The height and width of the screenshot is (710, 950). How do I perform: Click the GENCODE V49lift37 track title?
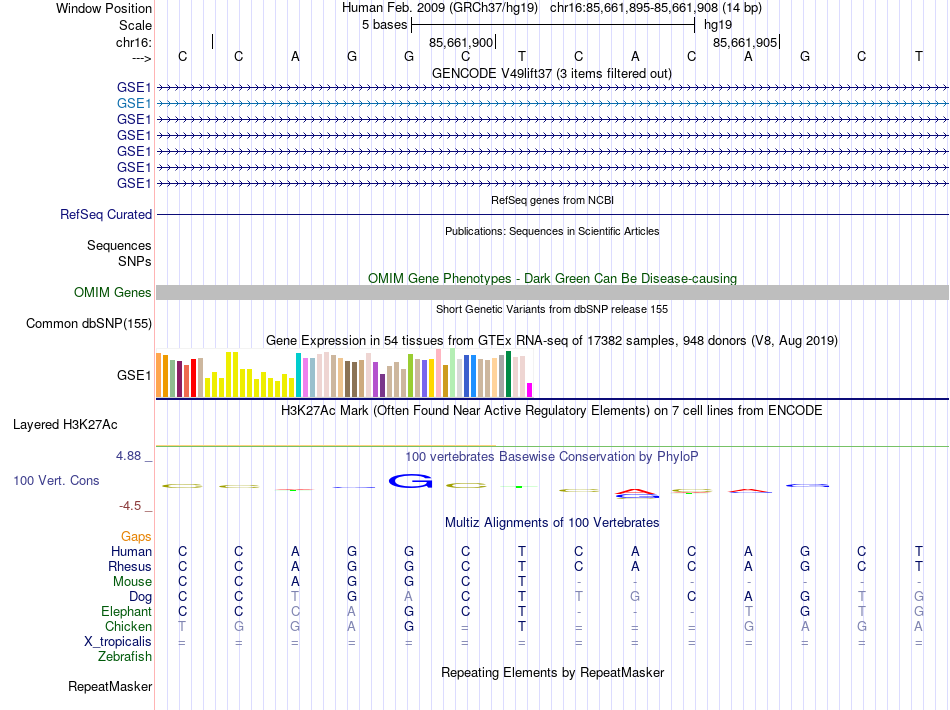pyautogui.click(x=551, y=73)
